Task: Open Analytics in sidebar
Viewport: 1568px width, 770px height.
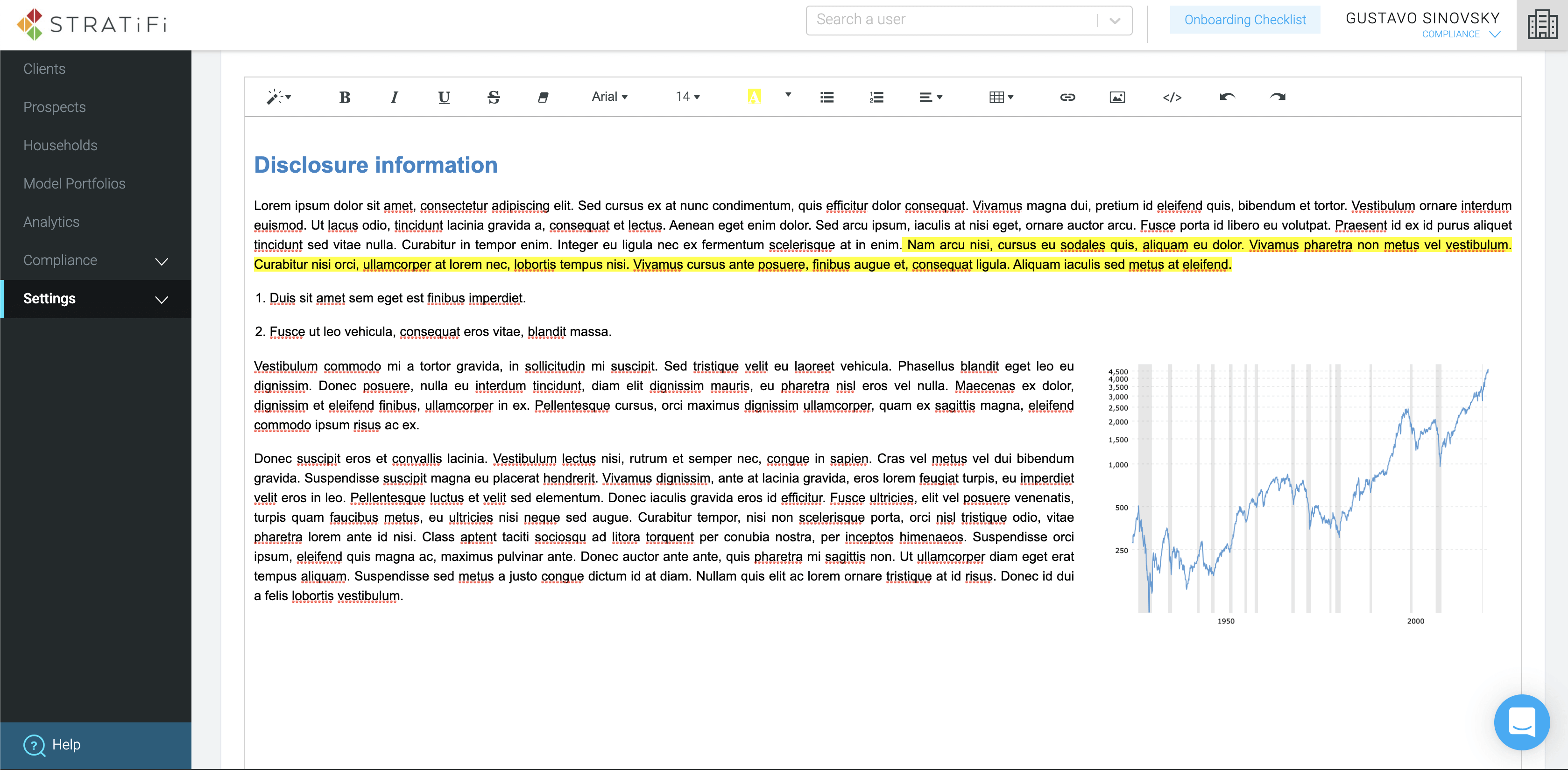Action: (x=51, y=222)
